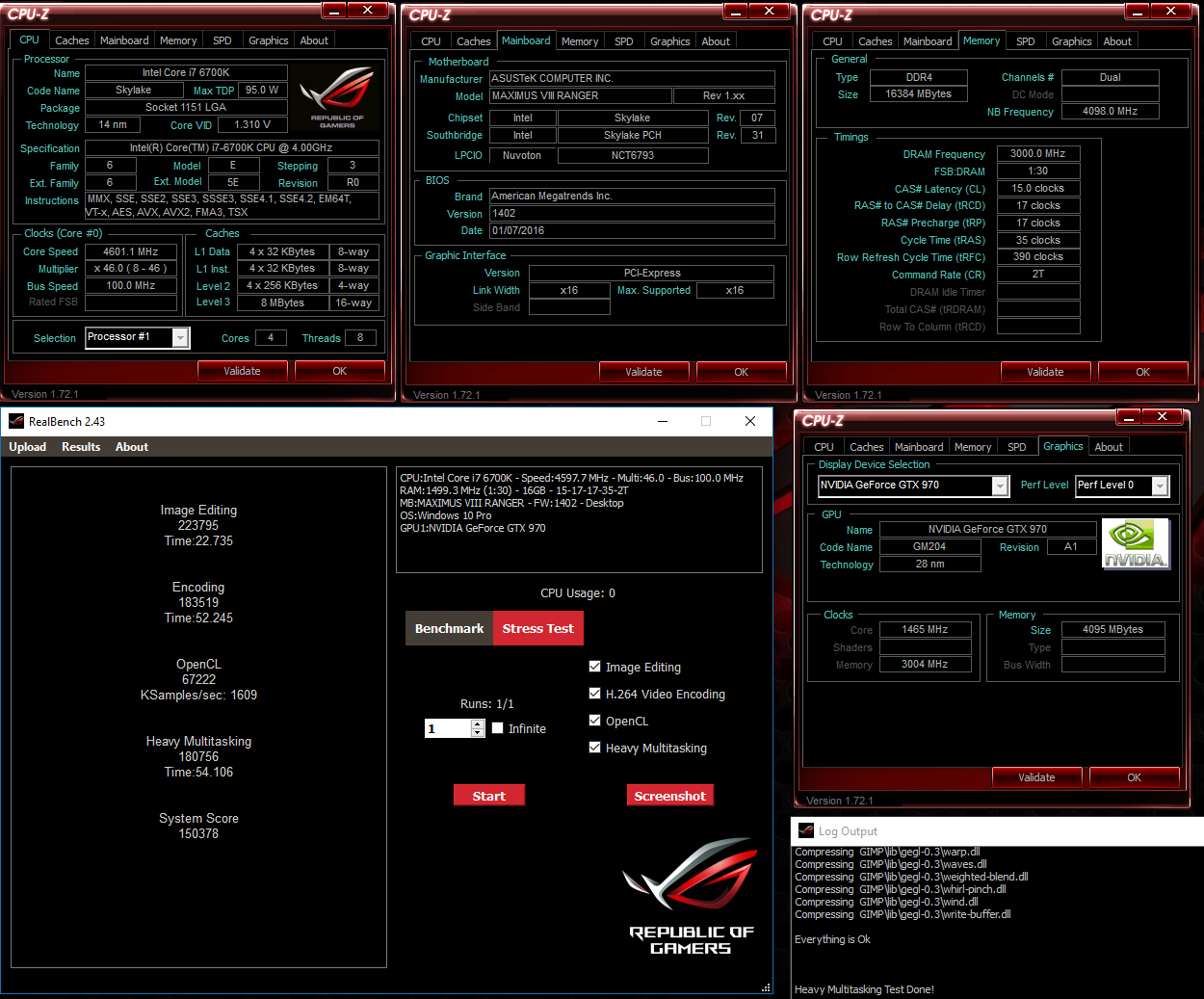1204x999 pixels.
Task: Switch to About tab in Memory window
Action: 1117,41
